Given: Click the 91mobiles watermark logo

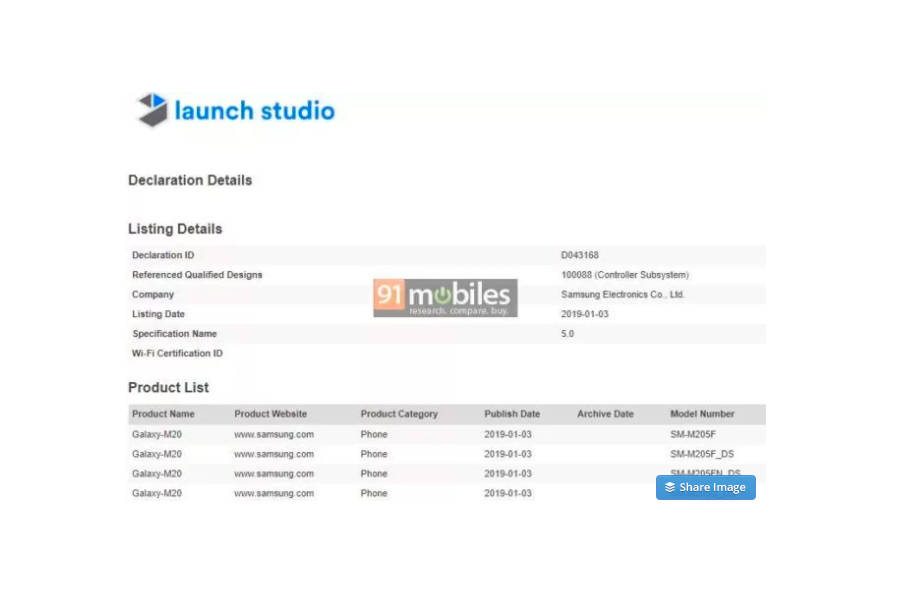Looking at the screenshot, I should [445, 298].
